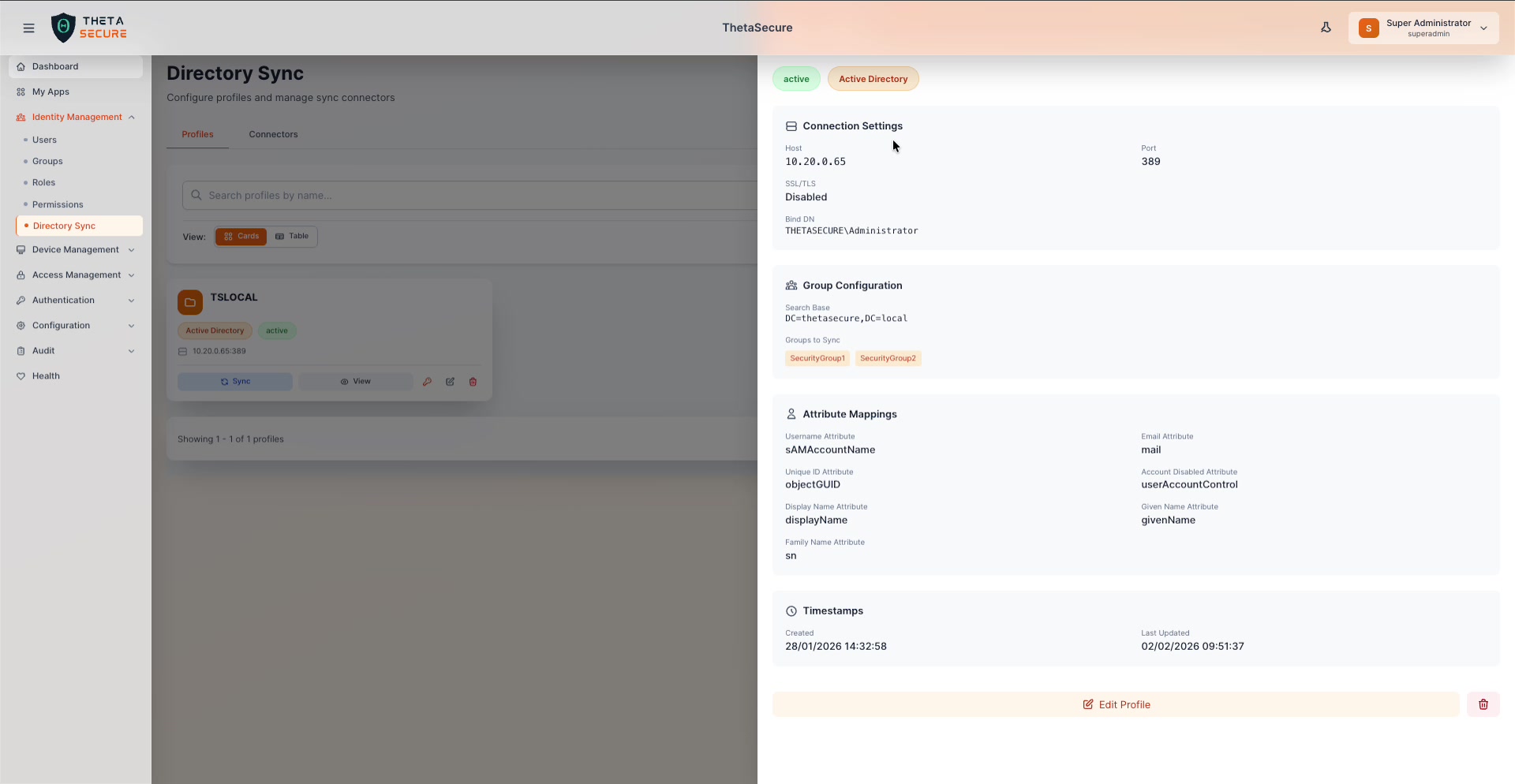Click the Sync button on TSLOCAL
The width and height of the screenshot is (1515, 784).
coord(235,382)
